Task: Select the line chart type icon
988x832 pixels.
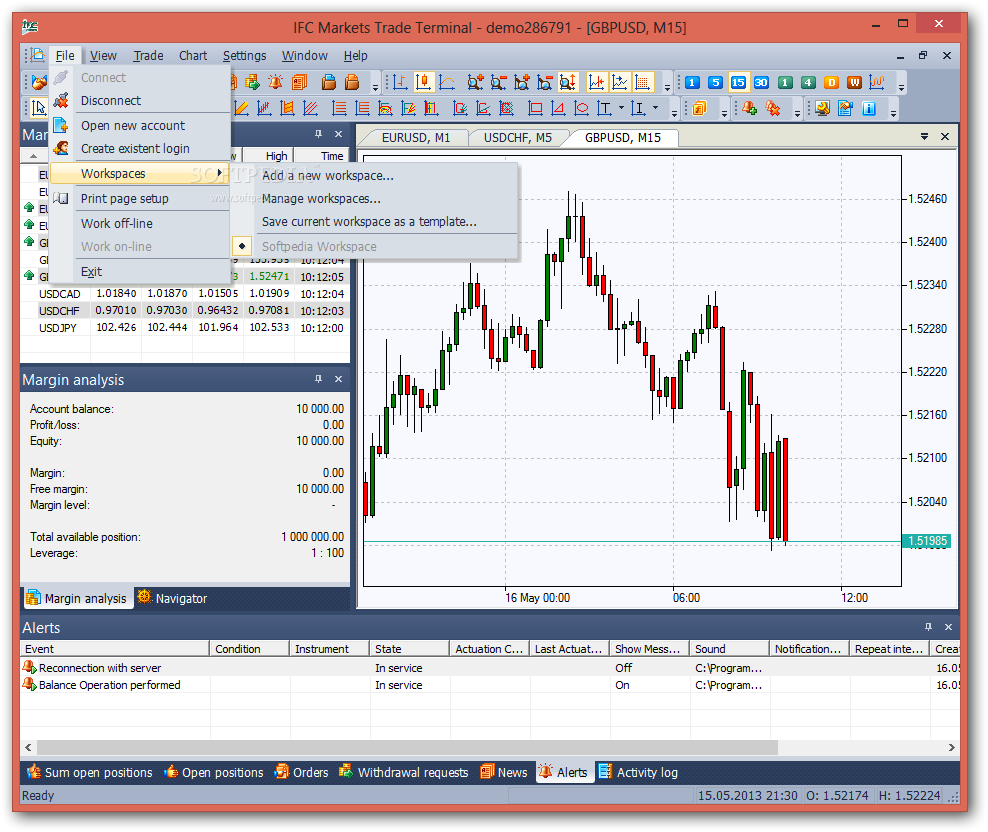Action: [x=447, y=83]
